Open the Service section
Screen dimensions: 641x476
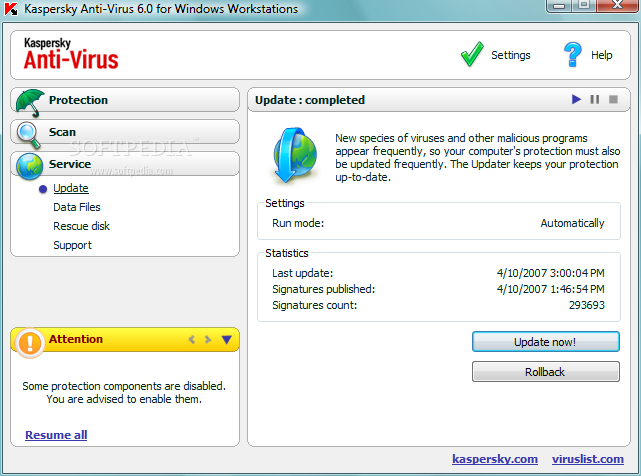coord(125,164)
